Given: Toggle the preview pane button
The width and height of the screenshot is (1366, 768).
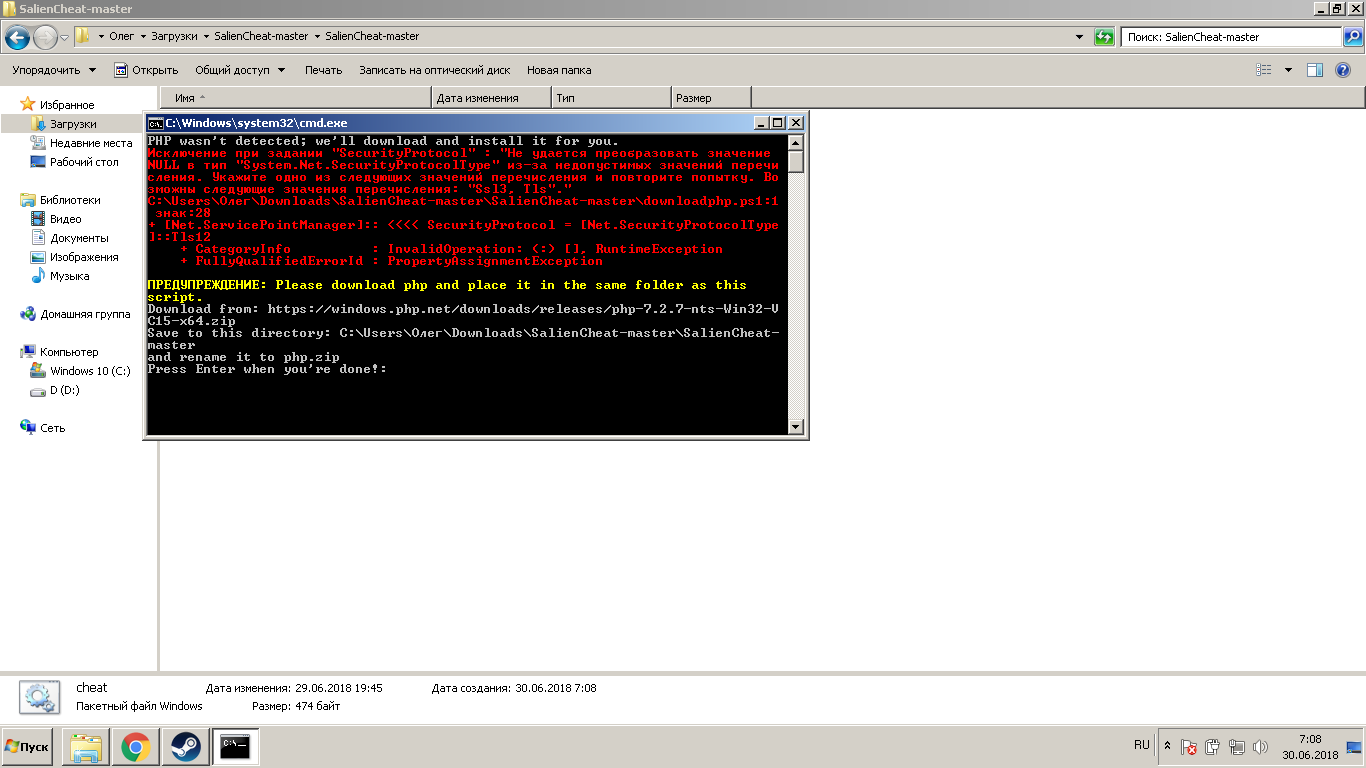Looking at the screenshot, I should [1315, 70].
